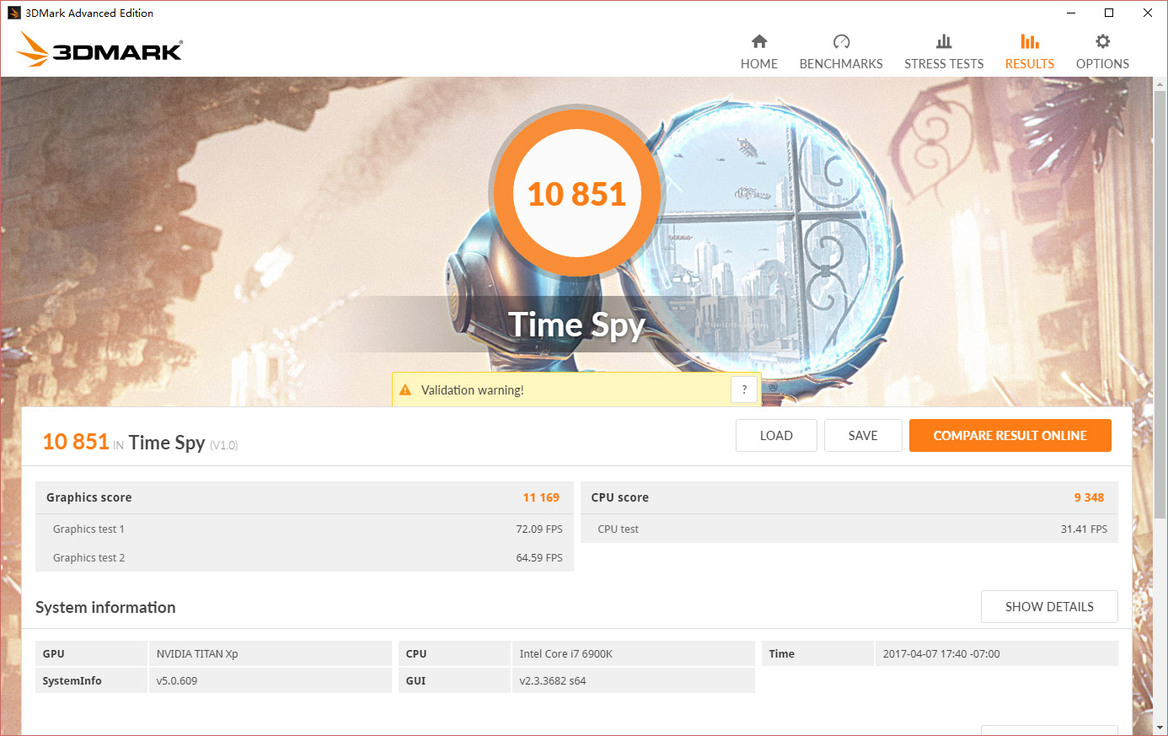
Task: Select the highlighted Results icon
Action: click(x=1029, y=42)
